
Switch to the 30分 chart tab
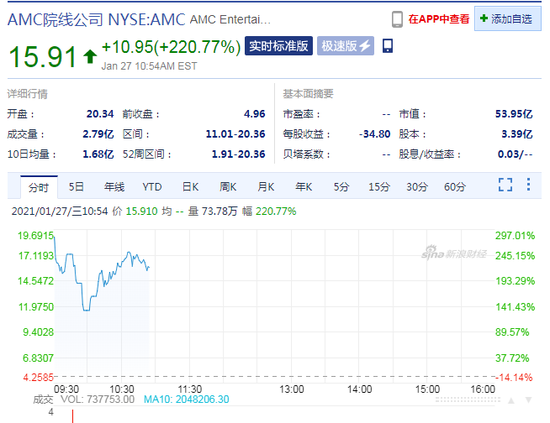pyautogui.click(x=417, y=187)
